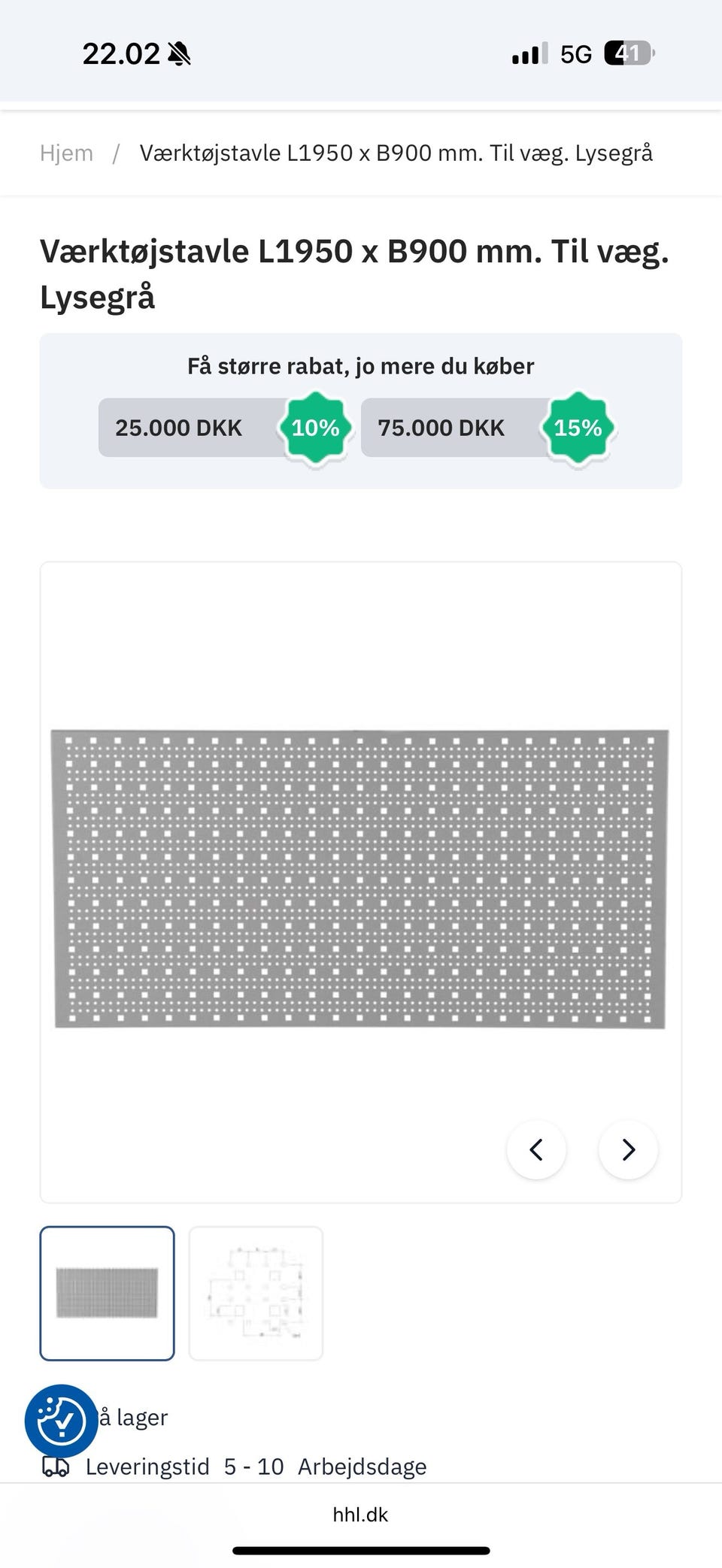Viewport: 722px width, 1568px height.
Task: Go to the Hjem breadcrumb link
Action: 66,153
